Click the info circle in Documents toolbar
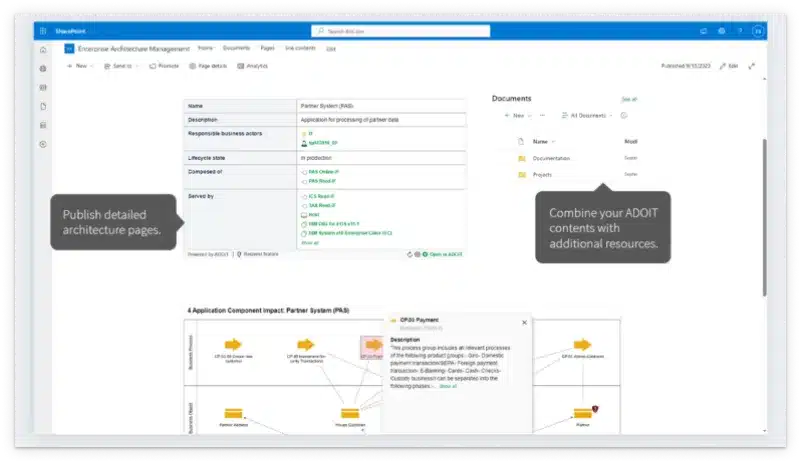This screenshot has width=801, height=464. [x=624, y=115]
